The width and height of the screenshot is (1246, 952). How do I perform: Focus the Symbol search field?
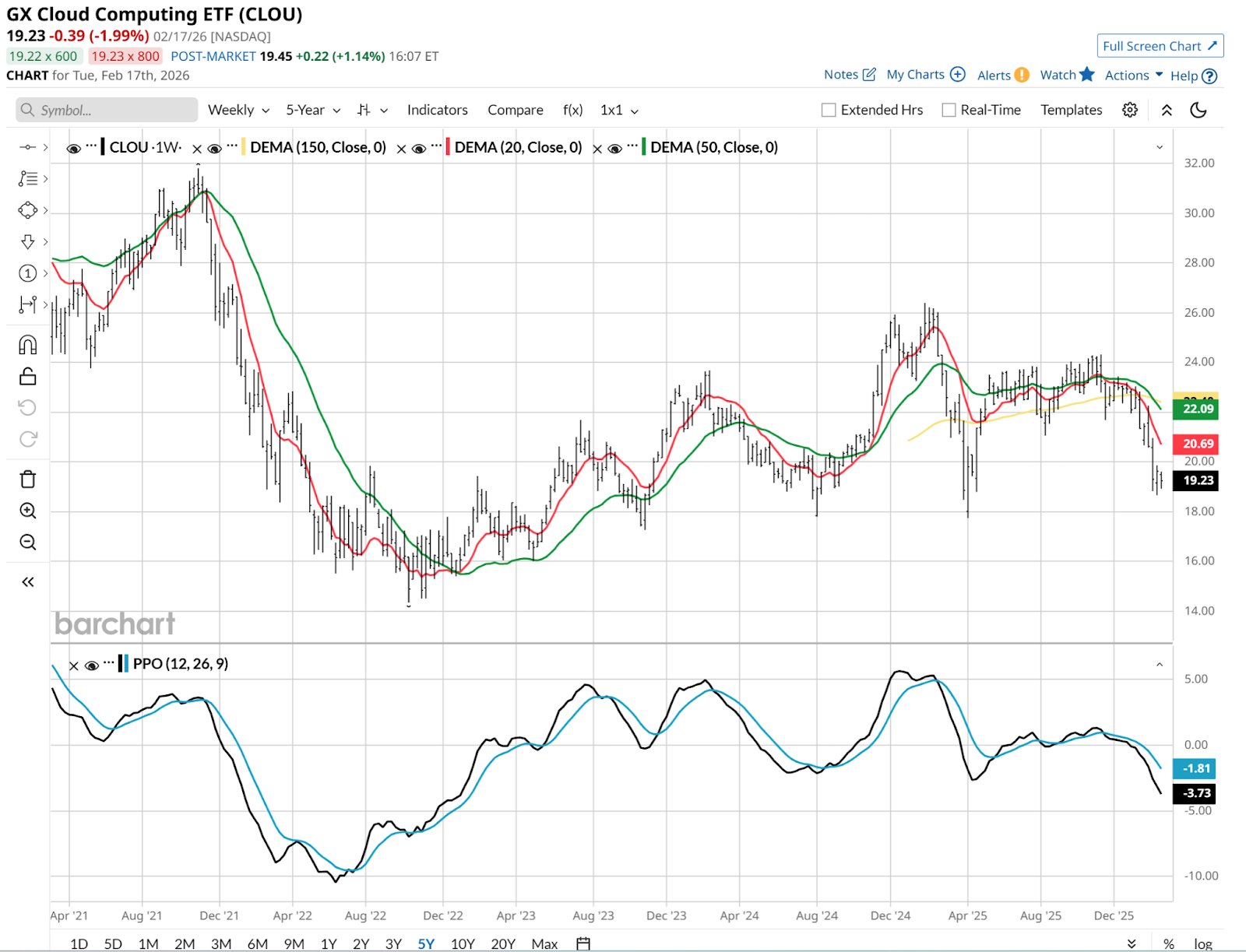(107, 110)
